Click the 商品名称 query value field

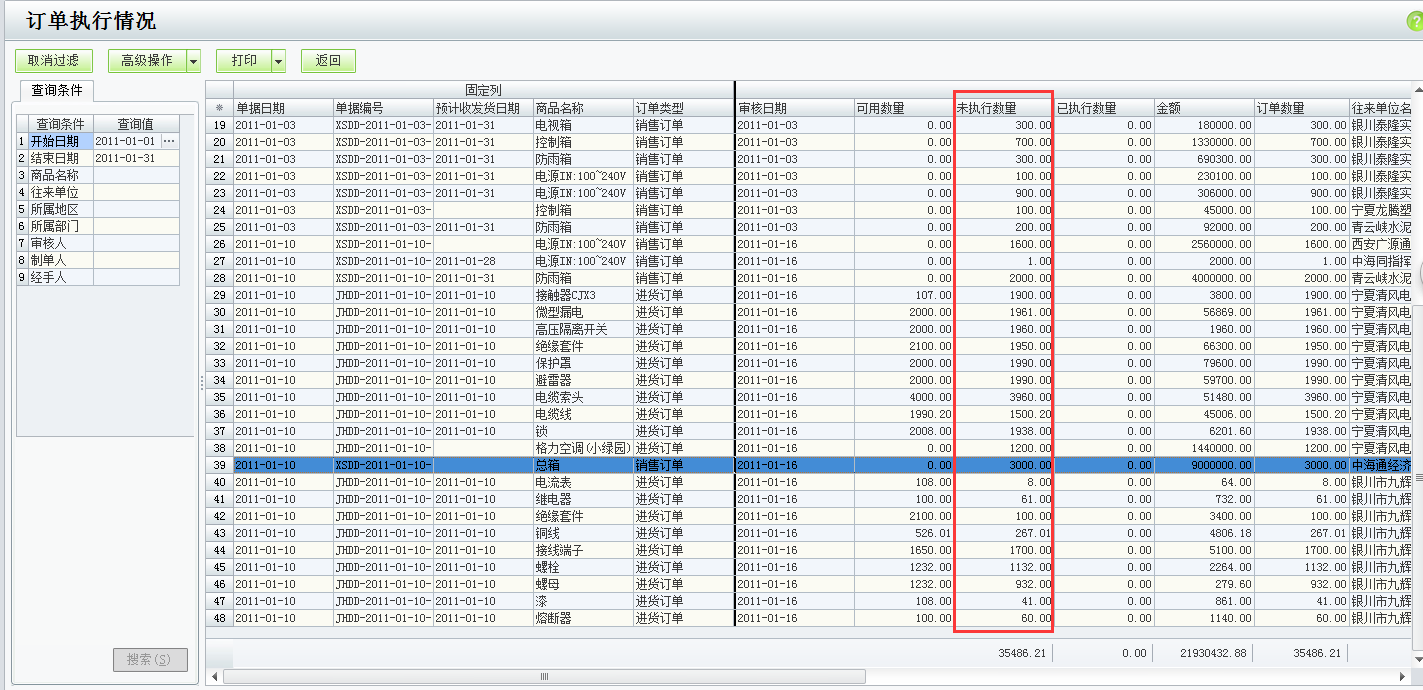coord(136,175)
